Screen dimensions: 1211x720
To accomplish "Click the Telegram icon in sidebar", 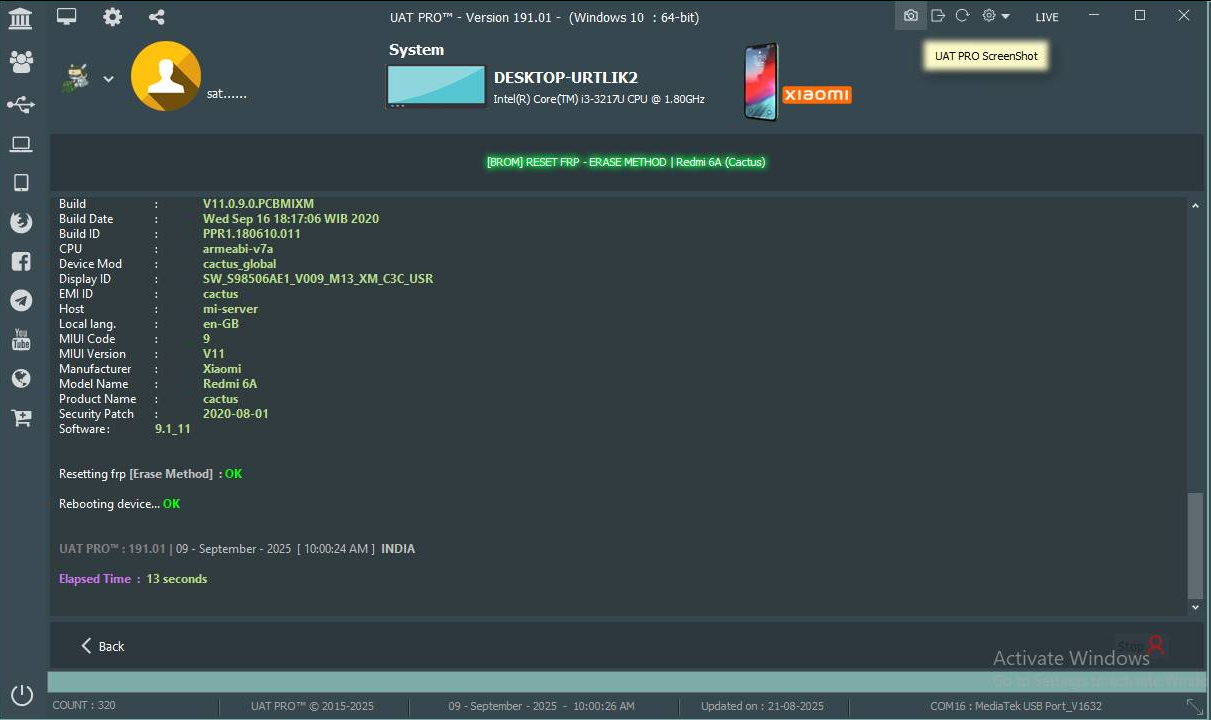I will (x=21, y=300).
